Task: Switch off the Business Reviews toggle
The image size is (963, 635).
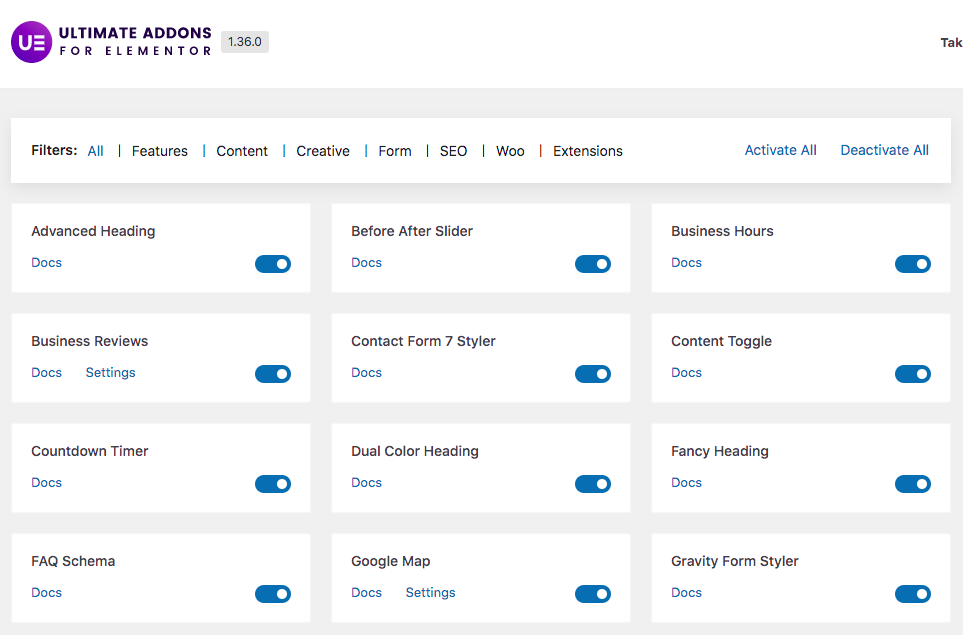Action: coord(273,374)
